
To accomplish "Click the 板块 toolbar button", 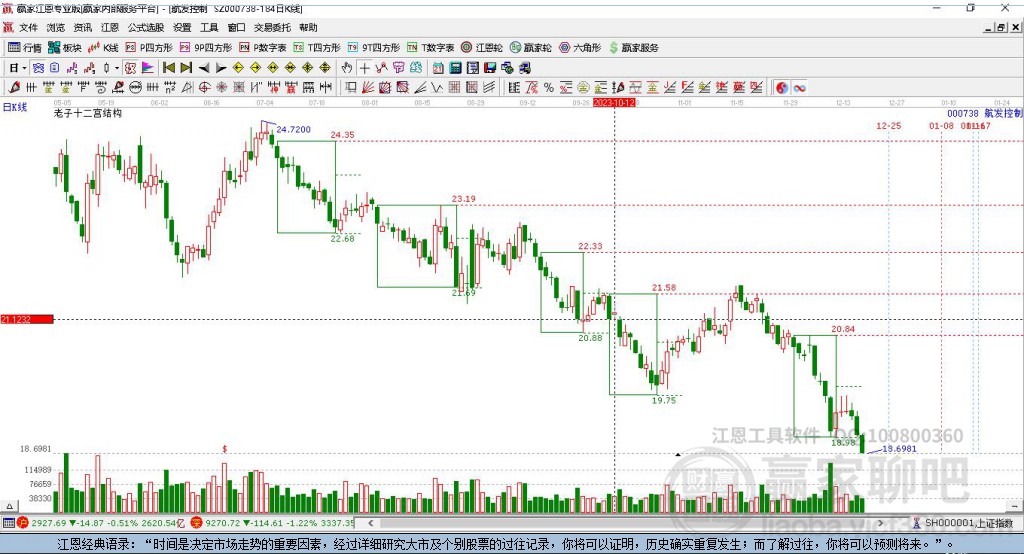I will (x=65, y=48).
